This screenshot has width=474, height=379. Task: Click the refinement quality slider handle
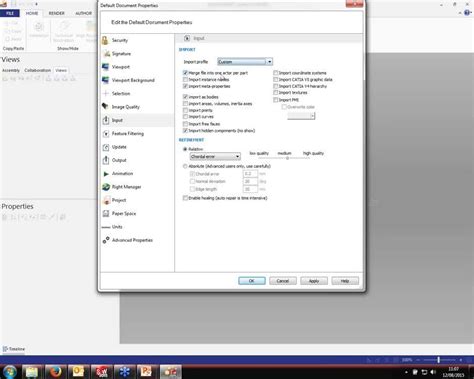[x=287, y=158]
